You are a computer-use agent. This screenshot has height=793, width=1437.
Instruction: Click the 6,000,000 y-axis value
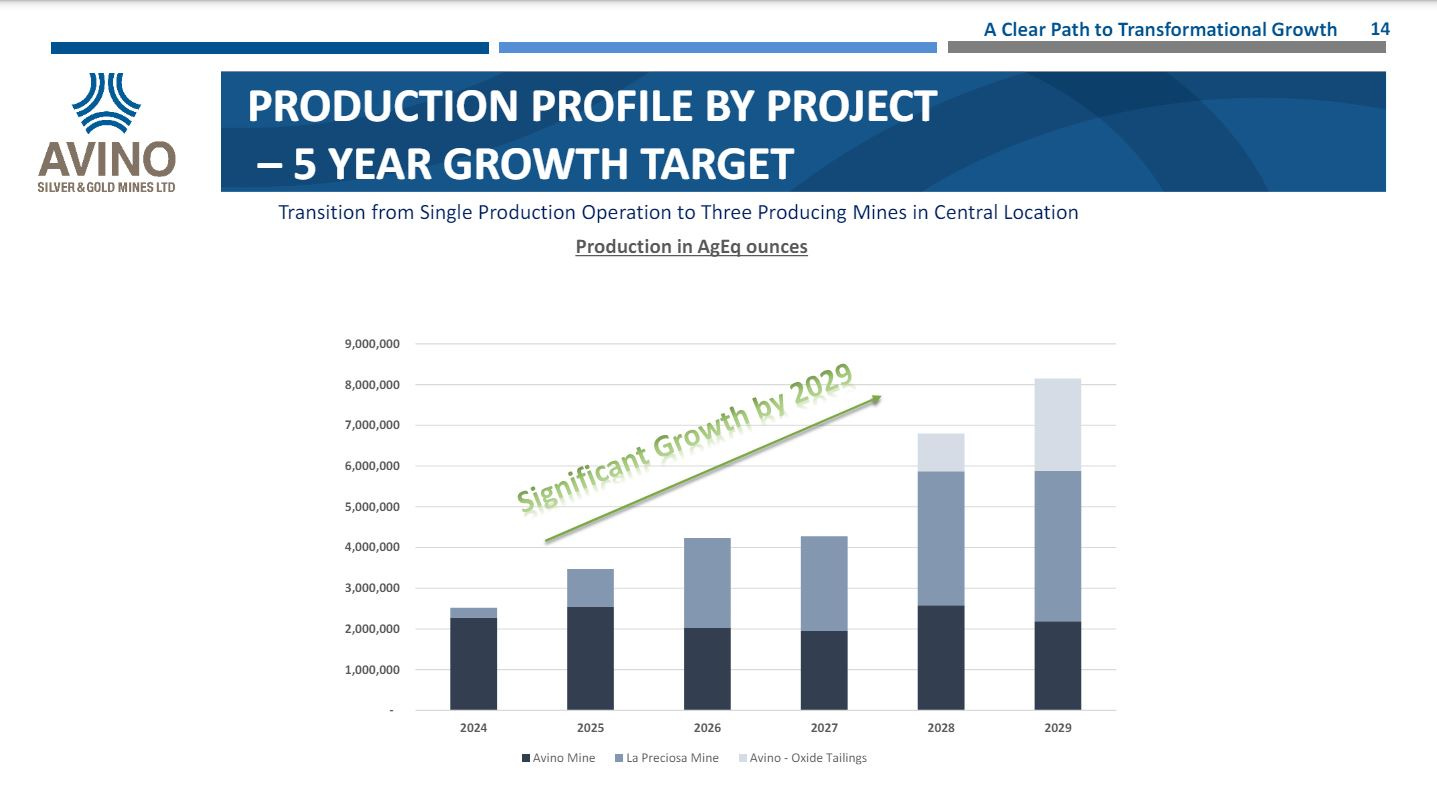(371, 466)
